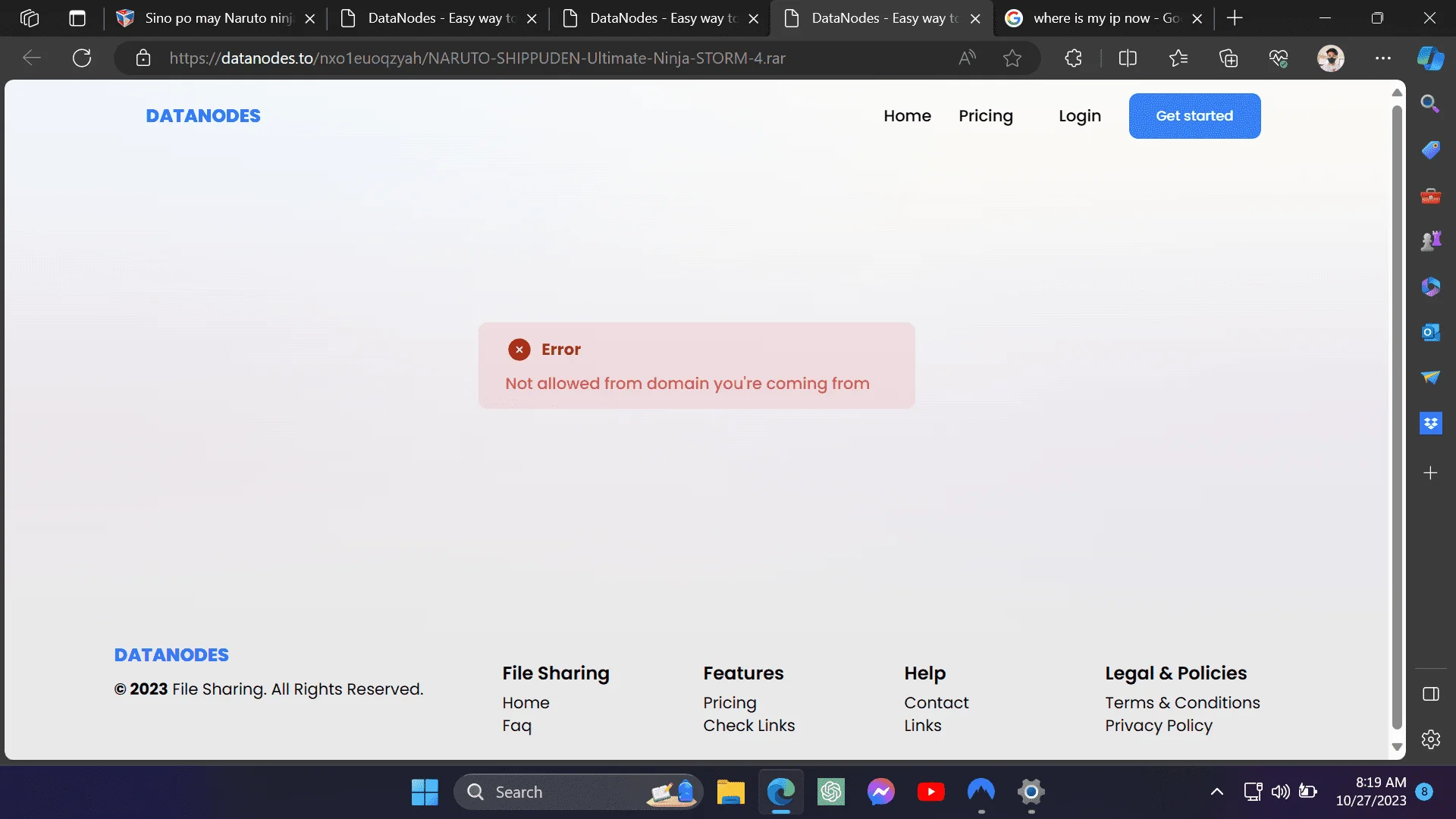The image size is (1456, 819).
Task: Open sidebar Microsoft 365 icon
Action: tap(1430, 287)
